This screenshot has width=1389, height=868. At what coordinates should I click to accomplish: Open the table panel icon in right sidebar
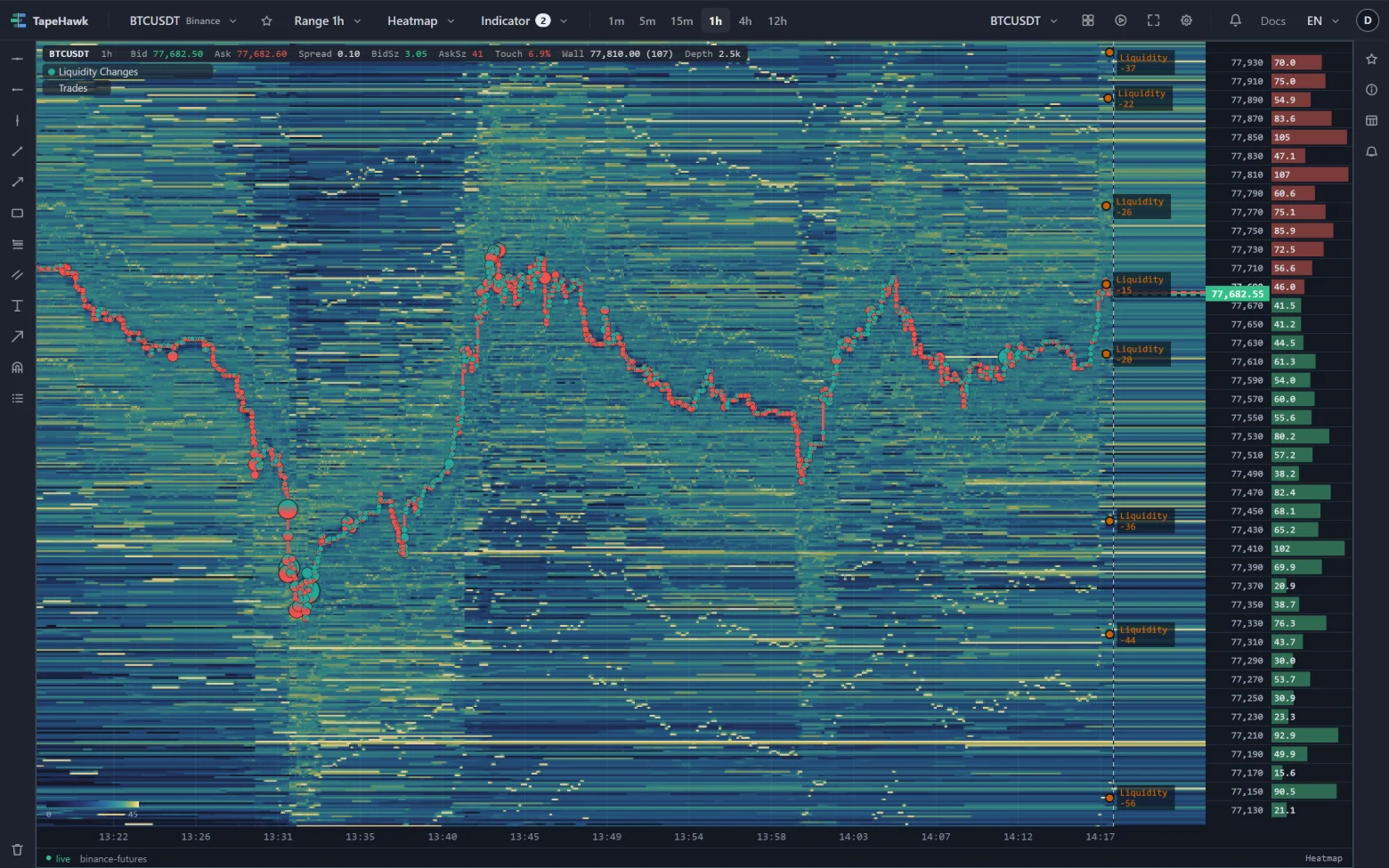click(x=1371, y=120)
